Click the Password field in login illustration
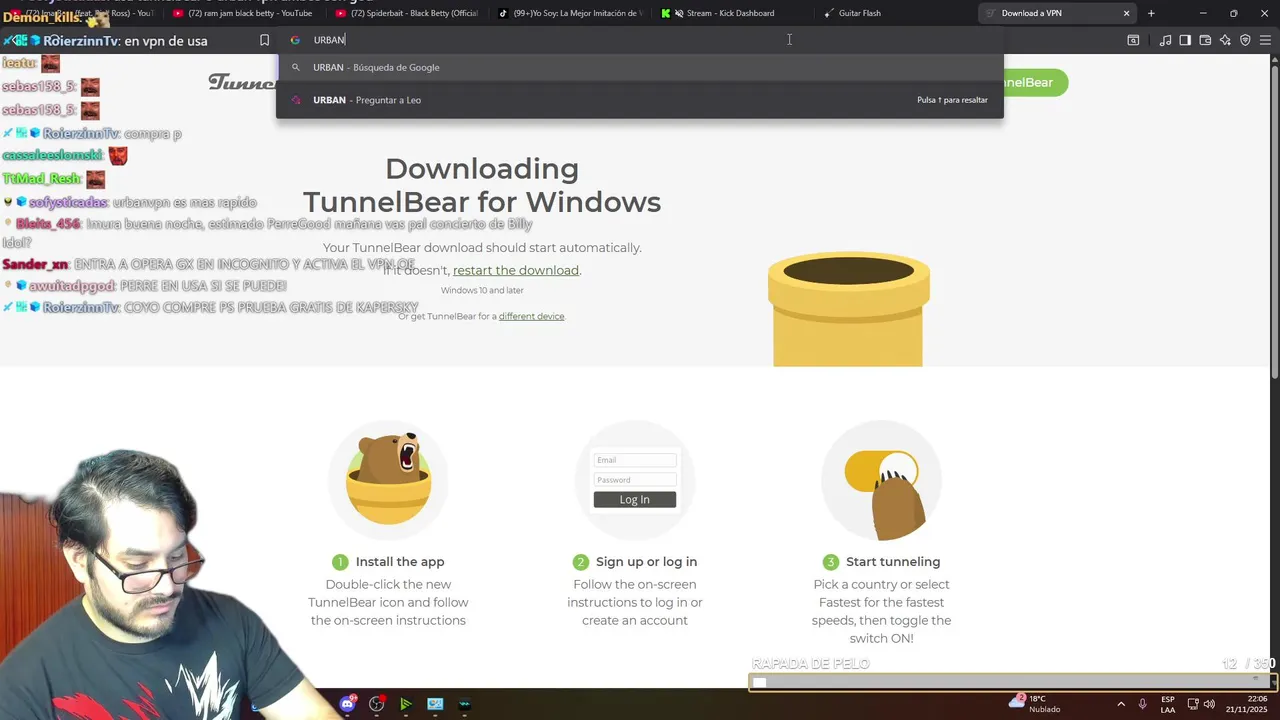 coord(635,480)
